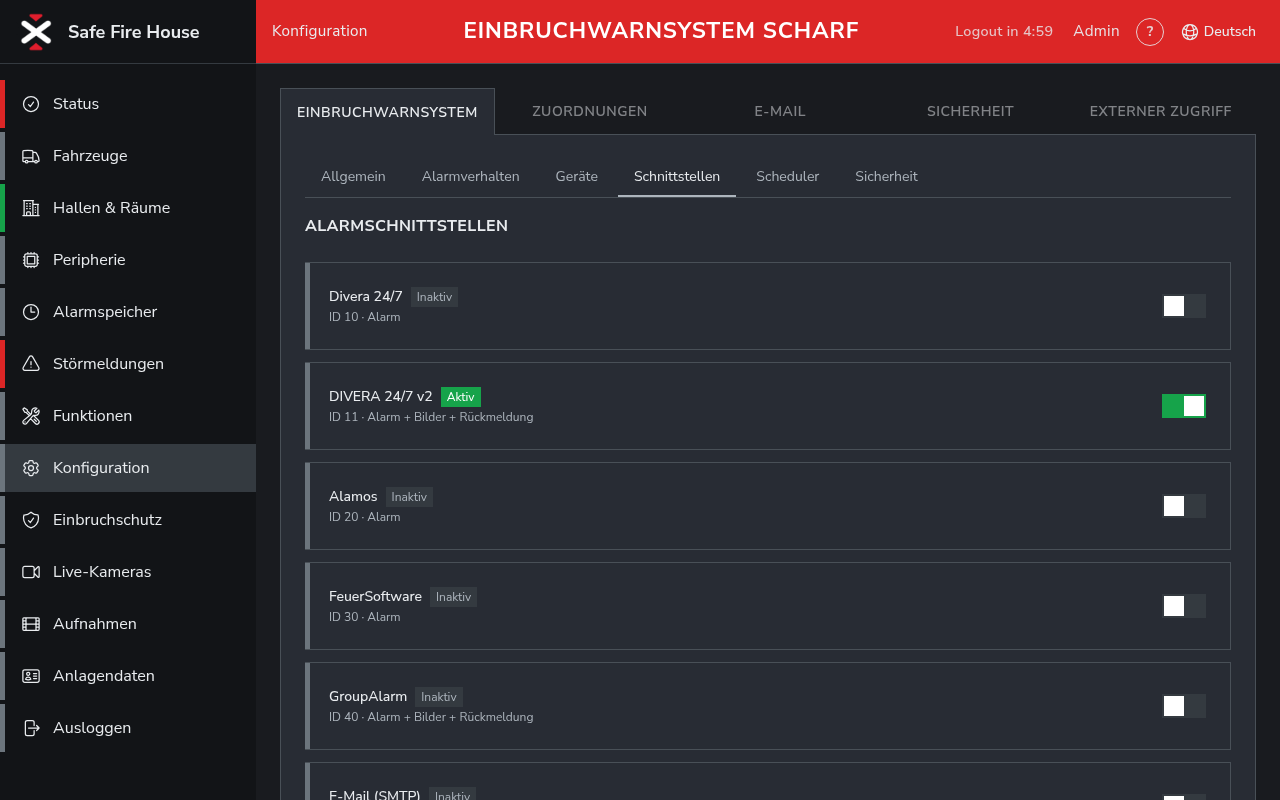Click the Einbruchschutz shield icon
The height and width of the screenshot is (800, 1280).
coord(31,520)
